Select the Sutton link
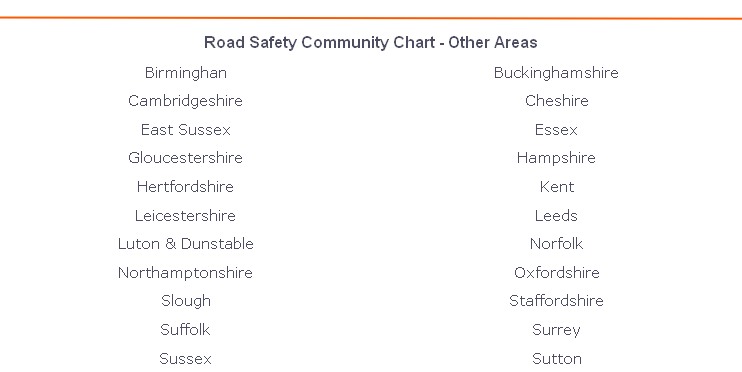The height and width of the screenshot is (372, 742). [x=556, y=358]
